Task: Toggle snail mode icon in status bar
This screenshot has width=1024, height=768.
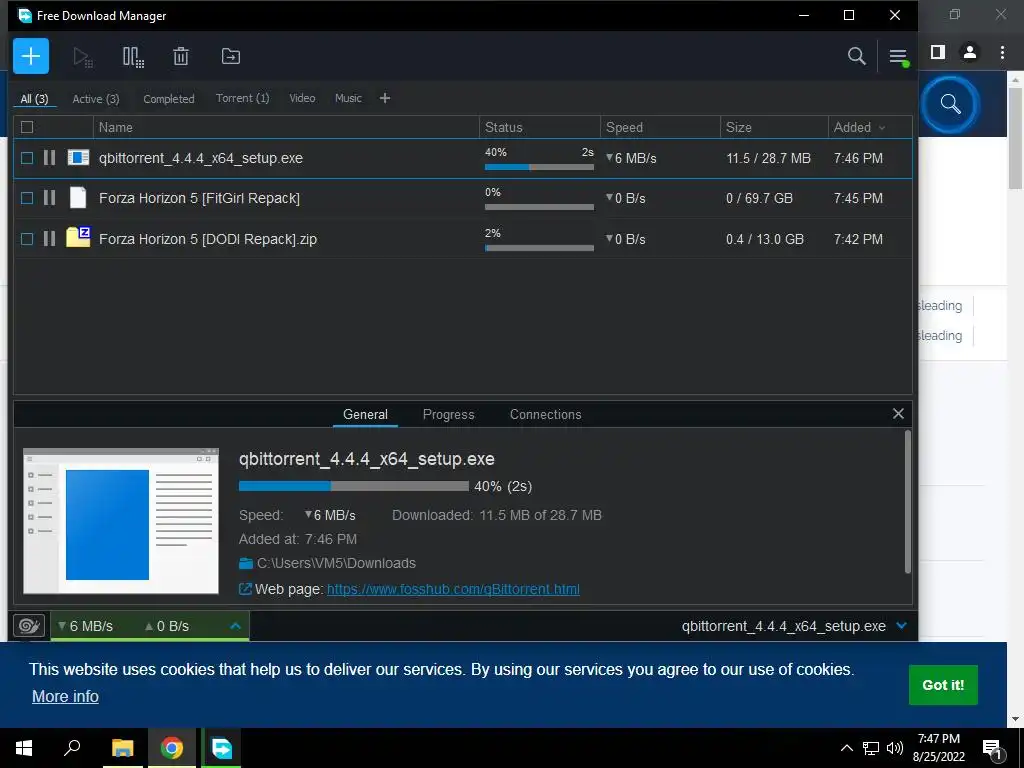Action: tap(29, 626)
